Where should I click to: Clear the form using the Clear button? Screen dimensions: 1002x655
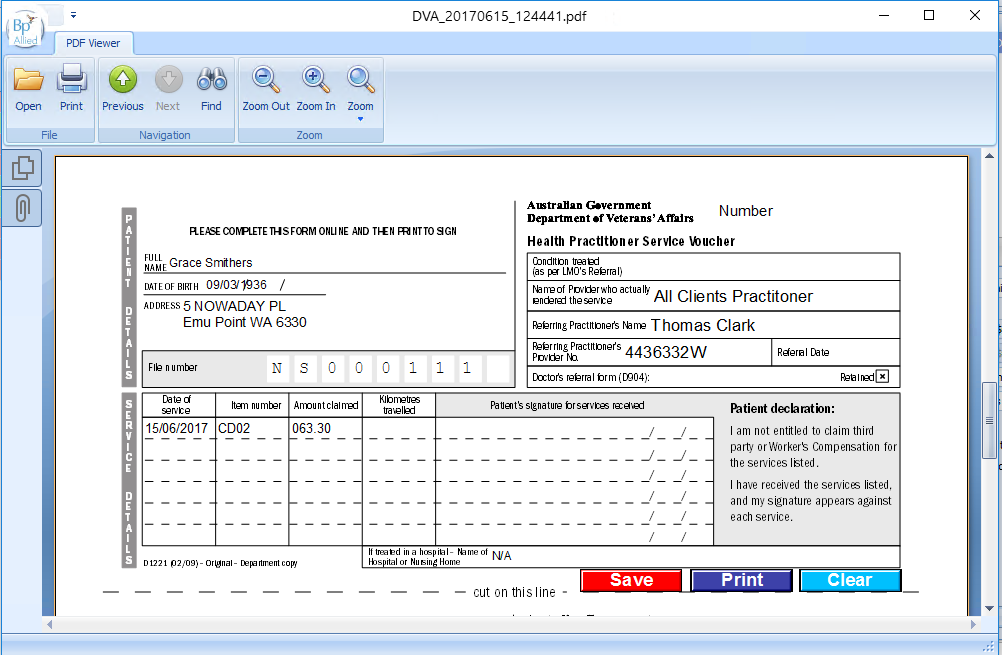point(850,580)
